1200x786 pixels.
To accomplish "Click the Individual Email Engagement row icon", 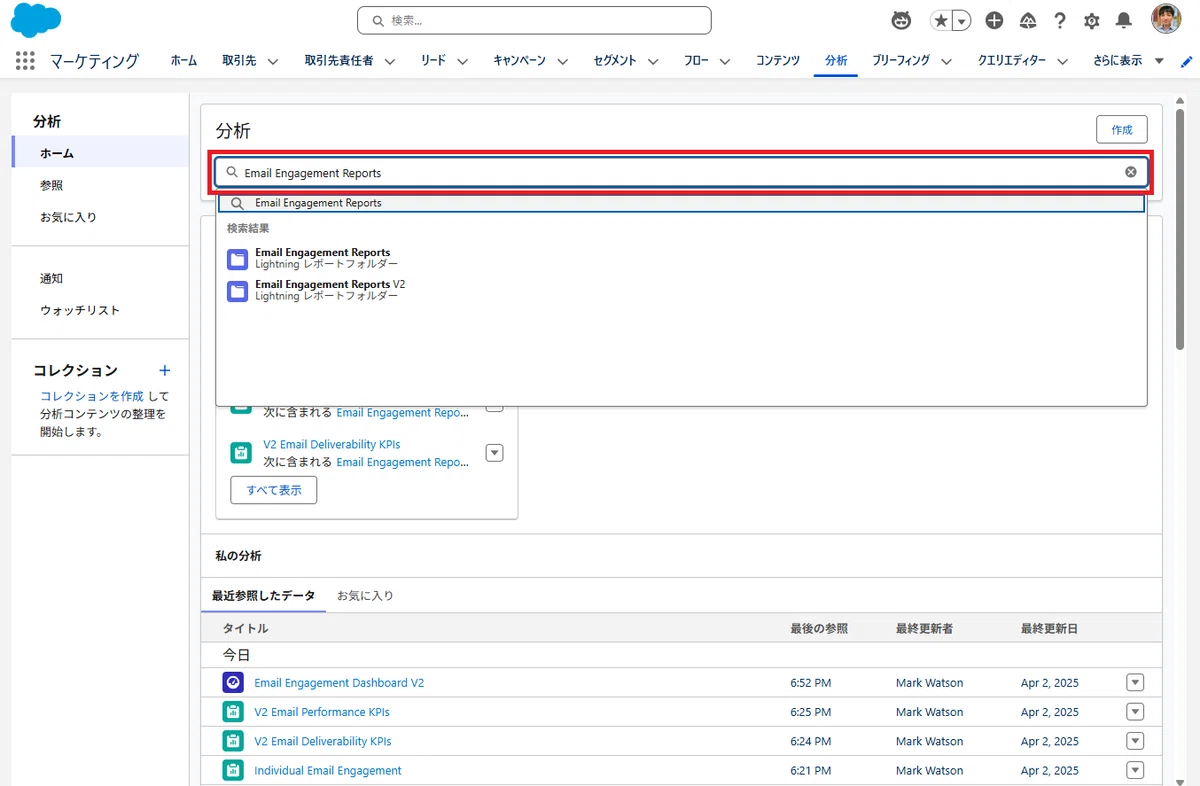I will [x=232, y=770].
